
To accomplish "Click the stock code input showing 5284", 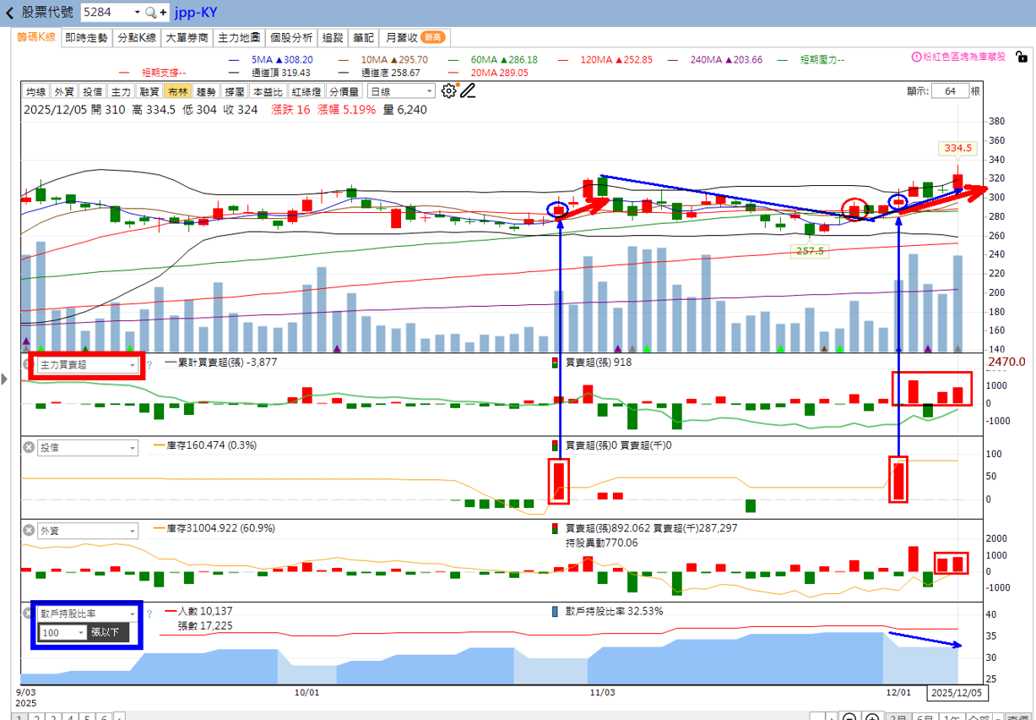I will [106, 13].
